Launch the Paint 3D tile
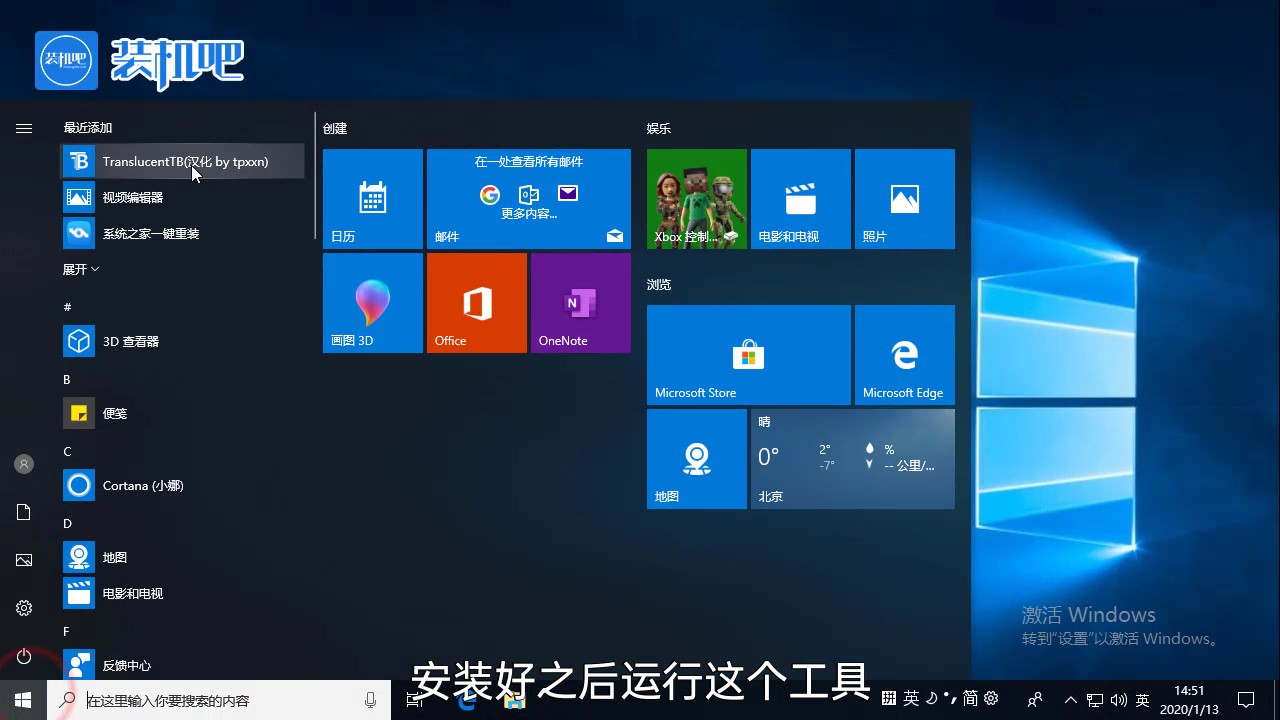The image size is (1280, 720). [372, 303]
